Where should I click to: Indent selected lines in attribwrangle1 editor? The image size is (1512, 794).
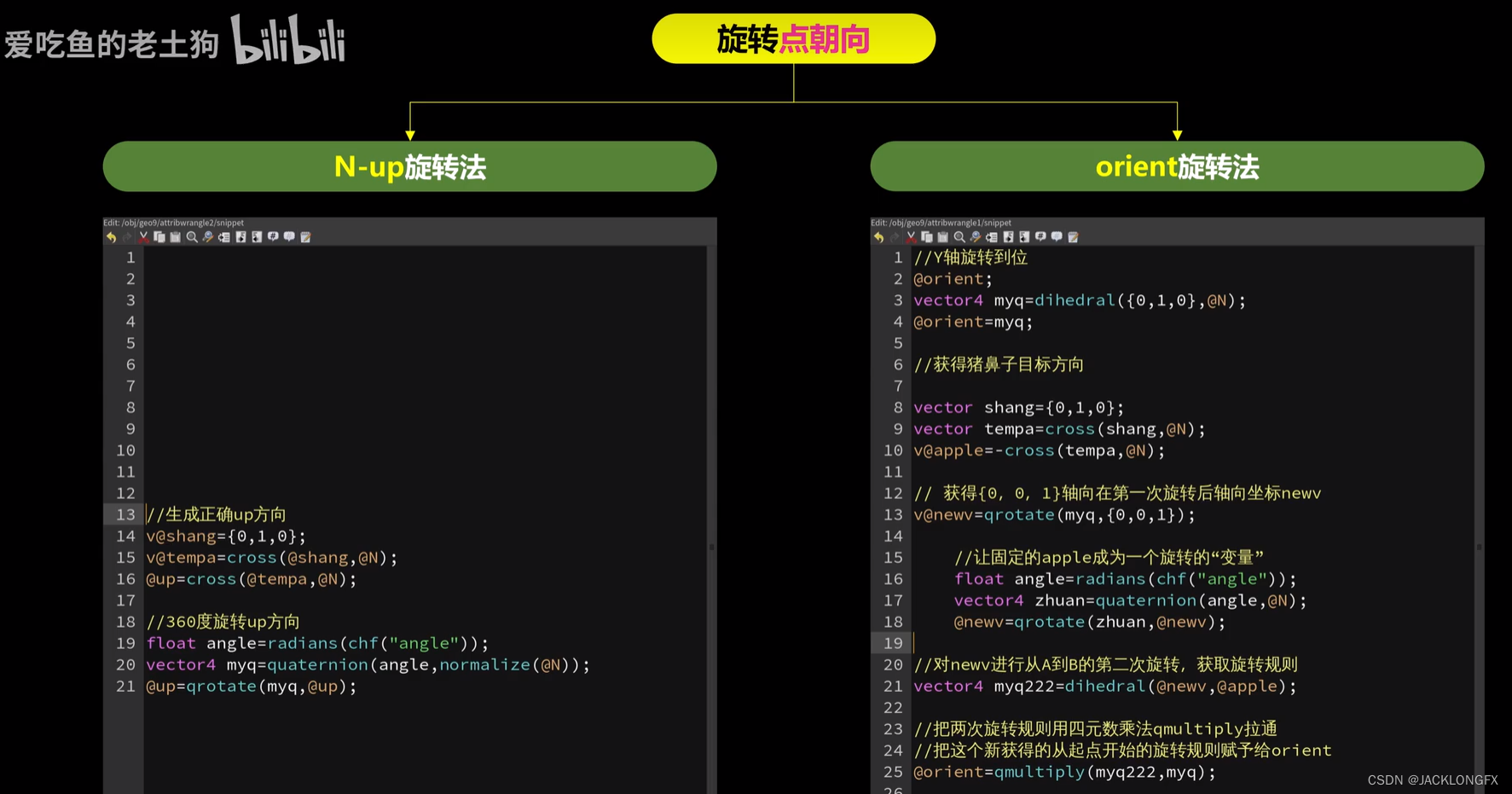pos(1008,237)
